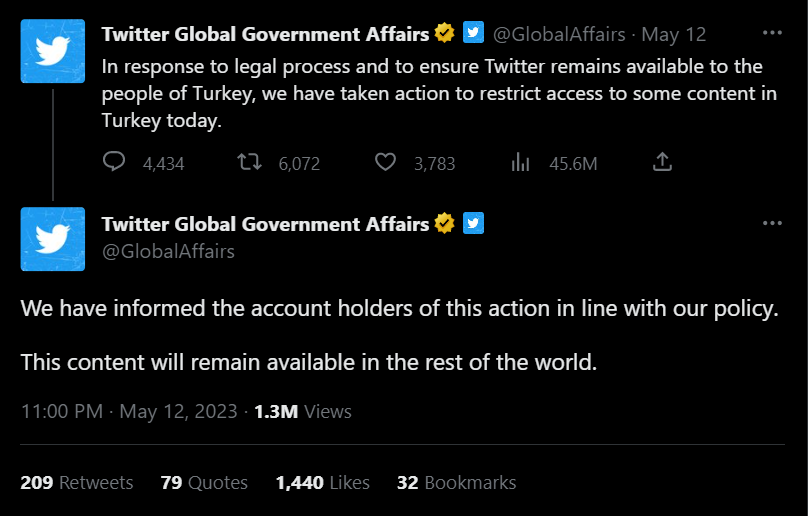Viewport: 808px width, 516px height.
Task: Open more options menu on second tweet
Action: [x=772, y=223]
